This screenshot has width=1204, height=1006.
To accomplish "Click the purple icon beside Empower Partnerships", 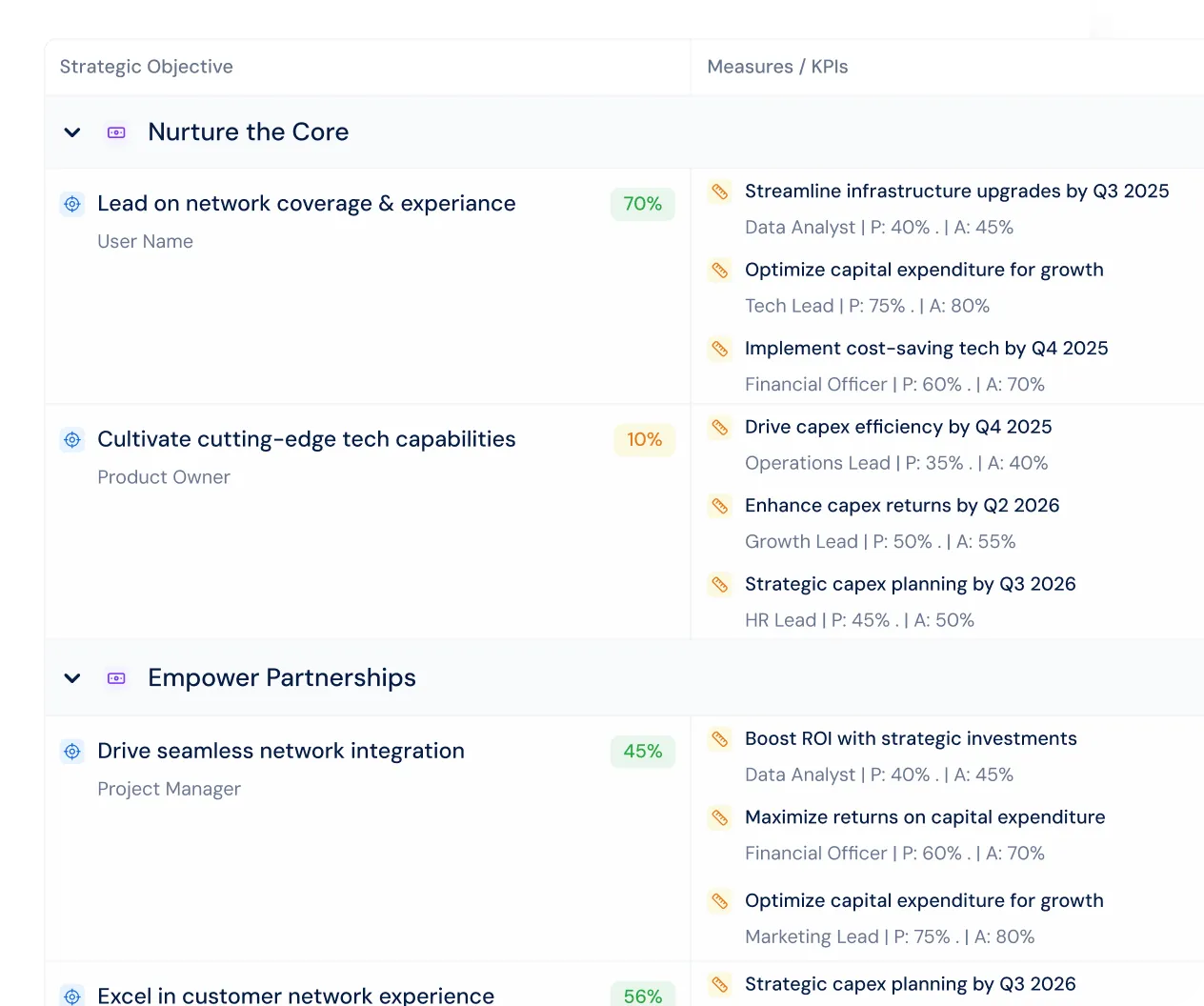I will [x=116, y=678].
